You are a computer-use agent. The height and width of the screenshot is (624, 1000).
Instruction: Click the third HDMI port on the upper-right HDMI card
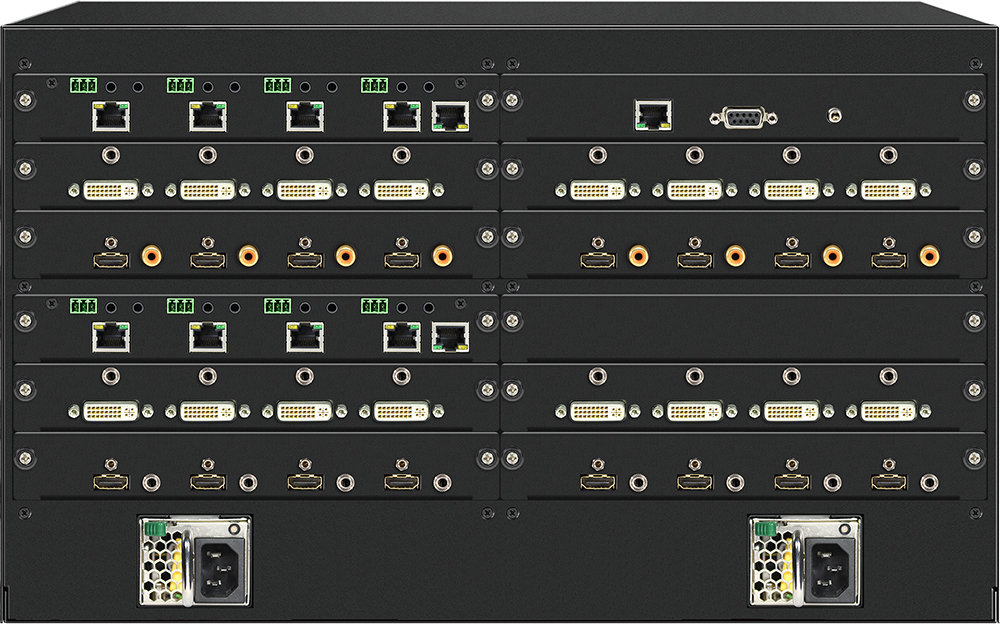(x=791, y=260)
